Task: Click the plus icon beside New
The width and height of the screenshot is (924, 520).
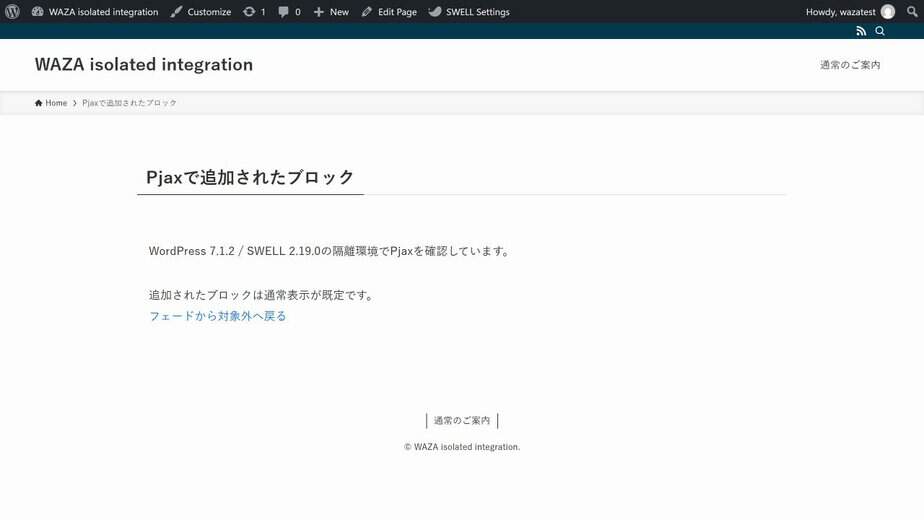Action: pyautogui.click(x=318, y=12)
